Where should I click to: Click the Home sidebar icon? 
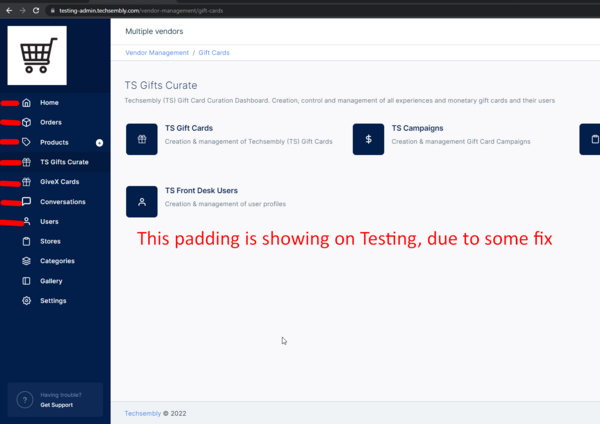(26, 103)
